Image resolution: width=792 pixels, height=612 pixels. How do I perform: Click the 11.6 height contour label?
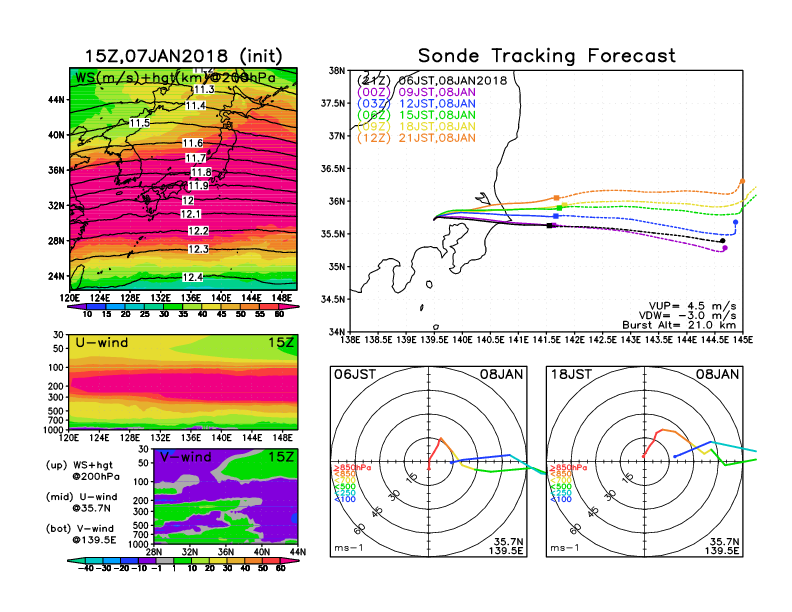[x=192, y=143]
